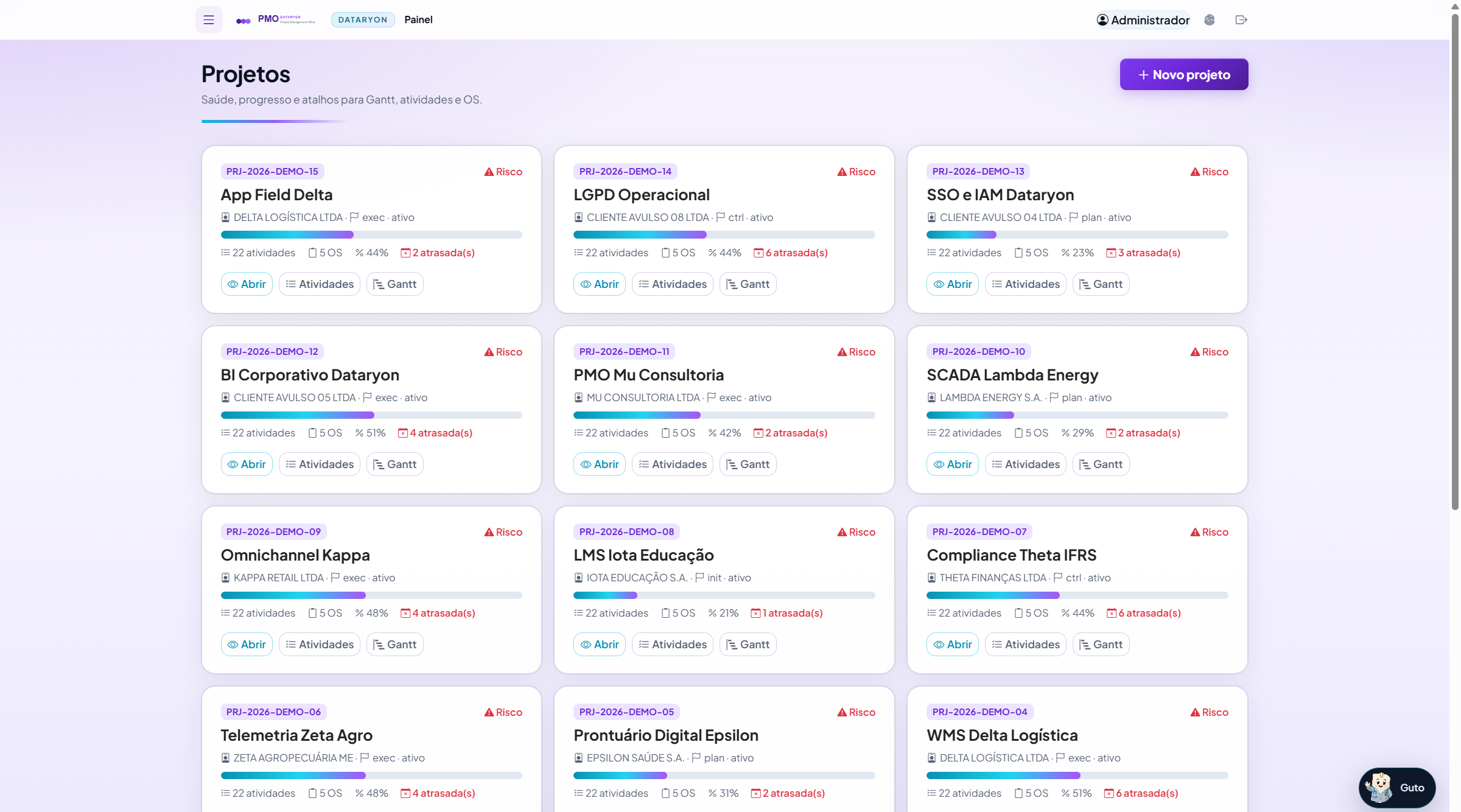Select the Prontuário Digital Epsilon project title
The width and height of the screenshot is (1461, 812).
pyautogui.click(x=666, y=735)
